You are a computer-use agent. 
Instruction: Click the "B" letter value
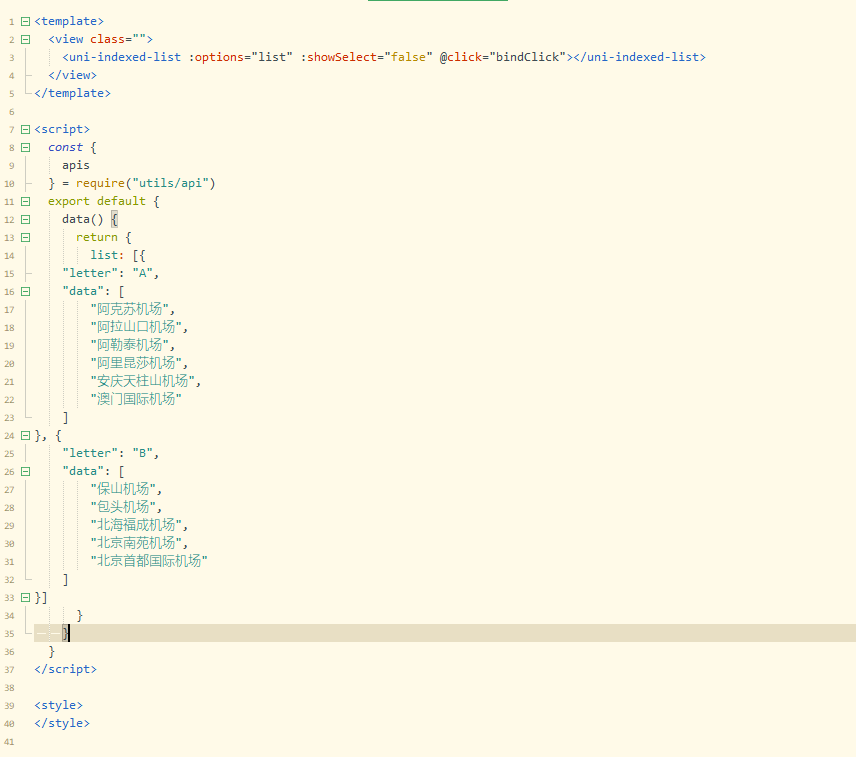coord(142,454)
